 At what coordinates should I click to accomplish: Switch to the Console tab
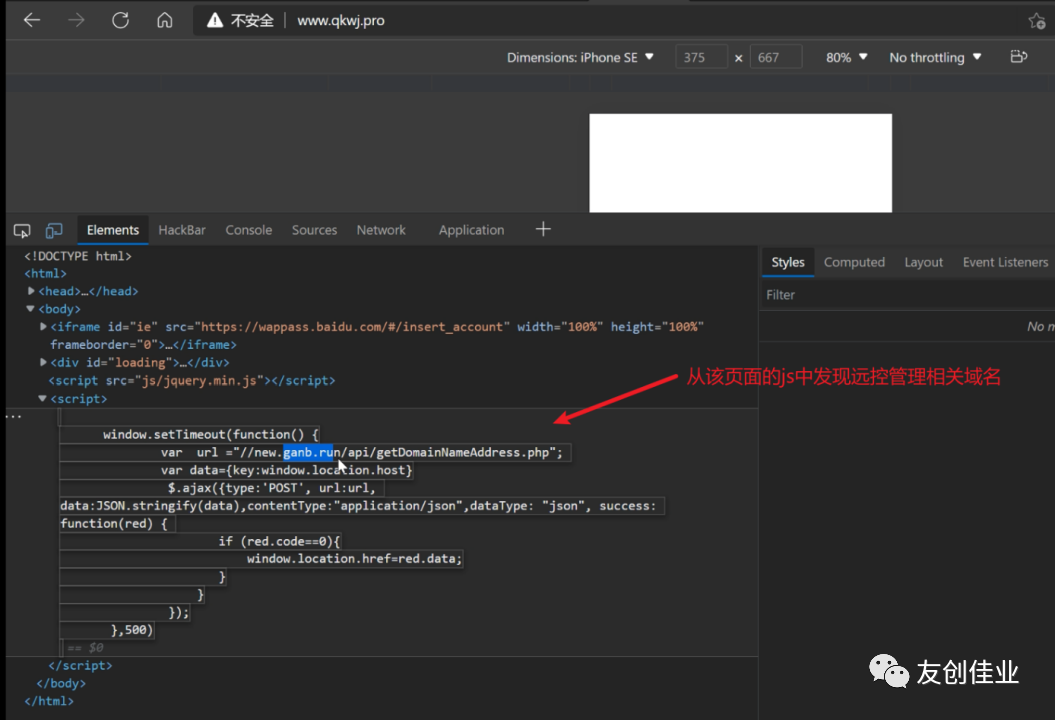[248, 230]
